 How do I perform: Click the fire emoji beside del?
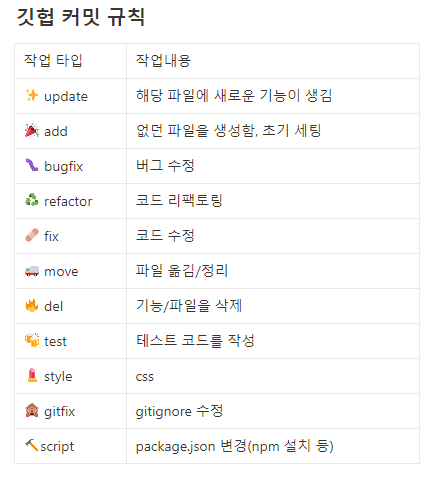click(x=32, y=305)
